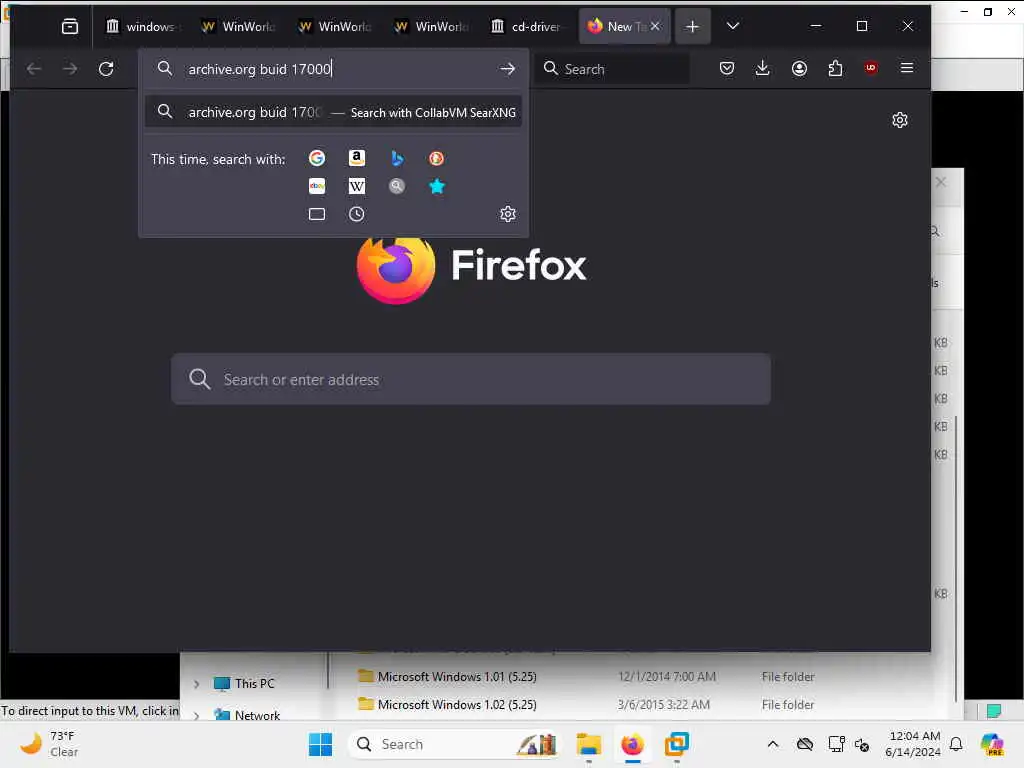Search in open Tabs icon
Image resolution: width=1024 pixels, height=768 pixels.
(317, 214)
